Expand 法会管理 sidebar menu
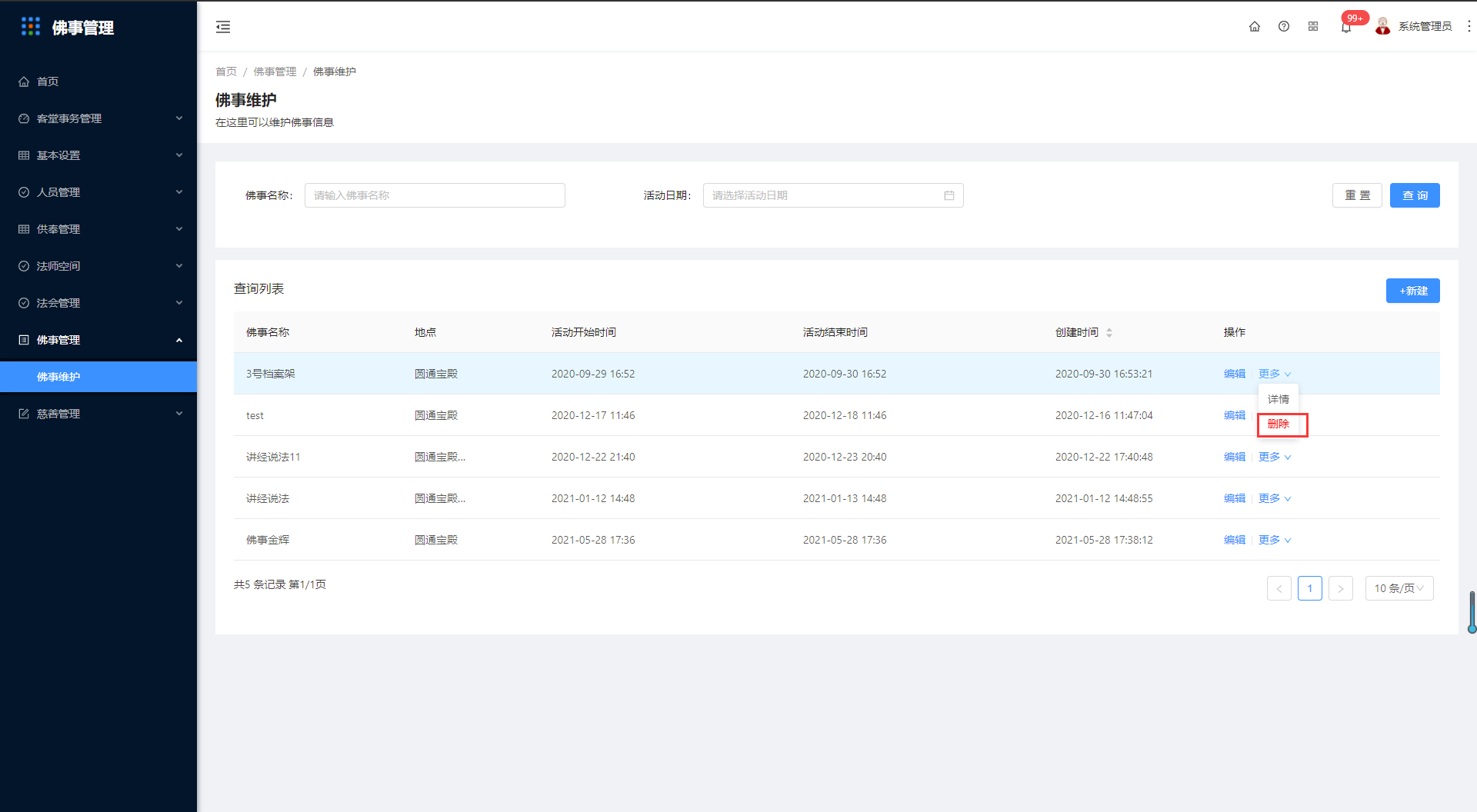 [x=98, y=303]
